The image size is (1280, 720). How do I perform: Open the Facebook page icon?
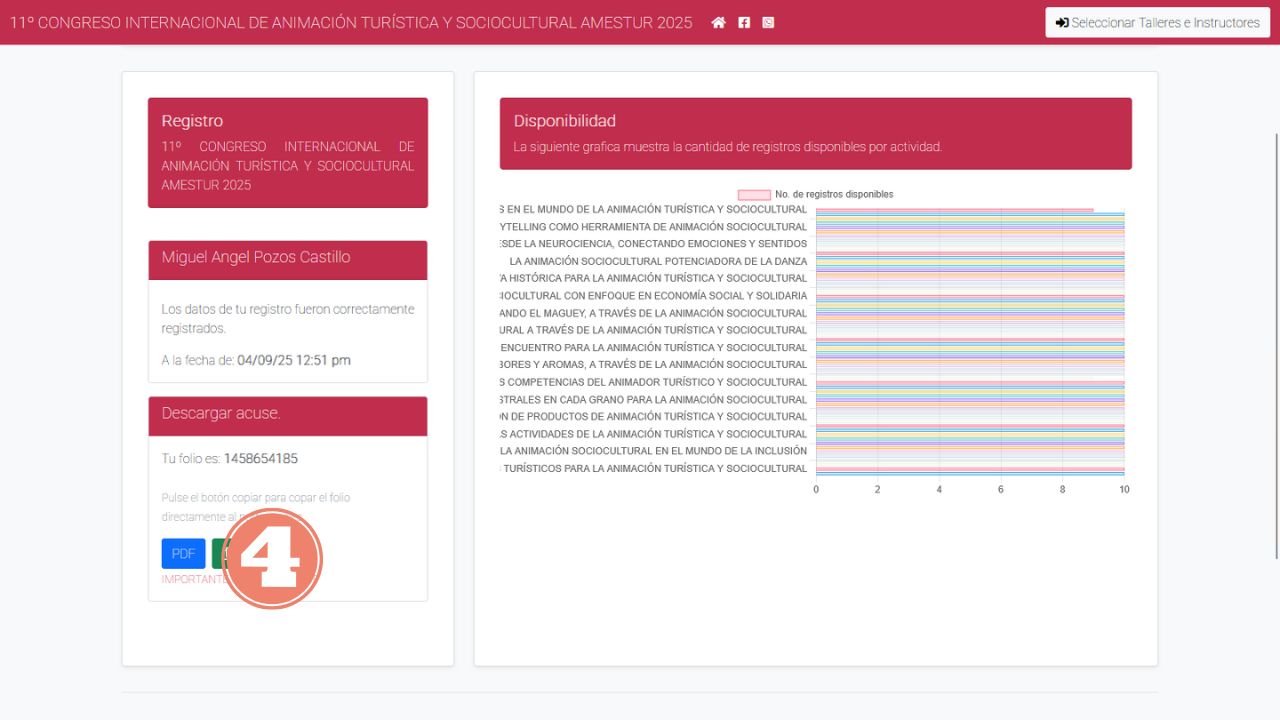coord(744,23)
